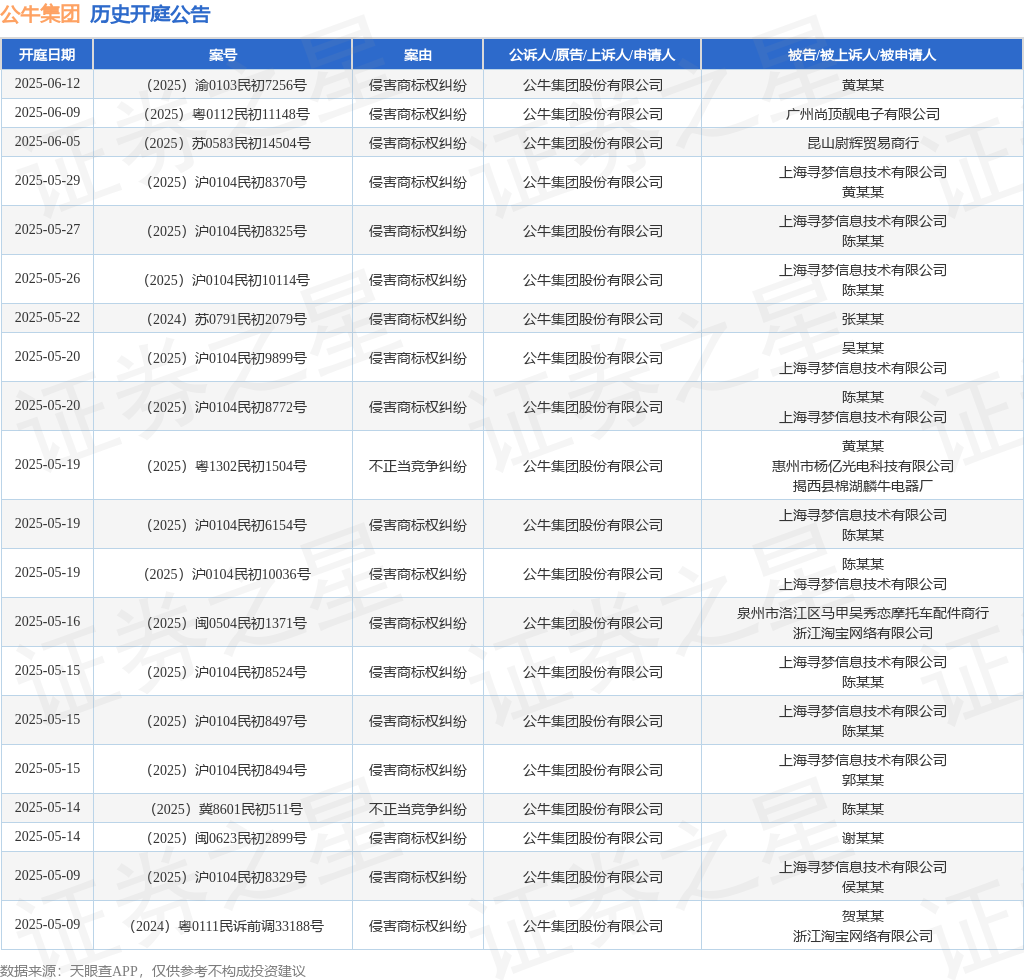Click the date 2025-06-12
This screenshot has width=1024, height=980.
tap(47, 84)
